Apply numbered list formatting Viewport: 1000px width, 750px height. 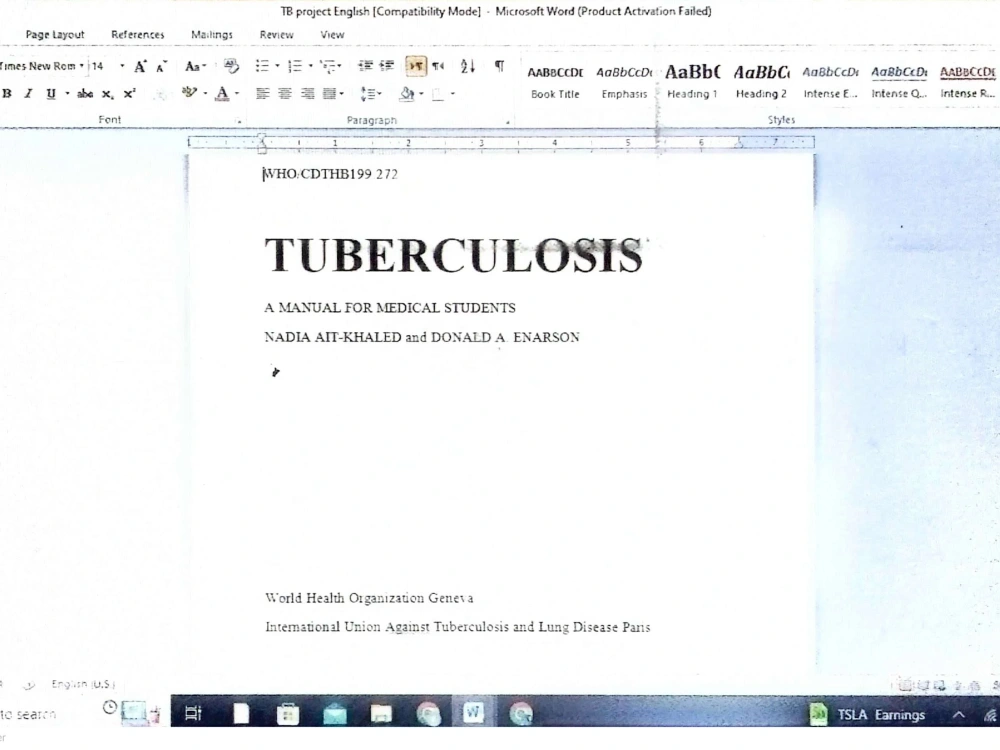pos(295,66)
